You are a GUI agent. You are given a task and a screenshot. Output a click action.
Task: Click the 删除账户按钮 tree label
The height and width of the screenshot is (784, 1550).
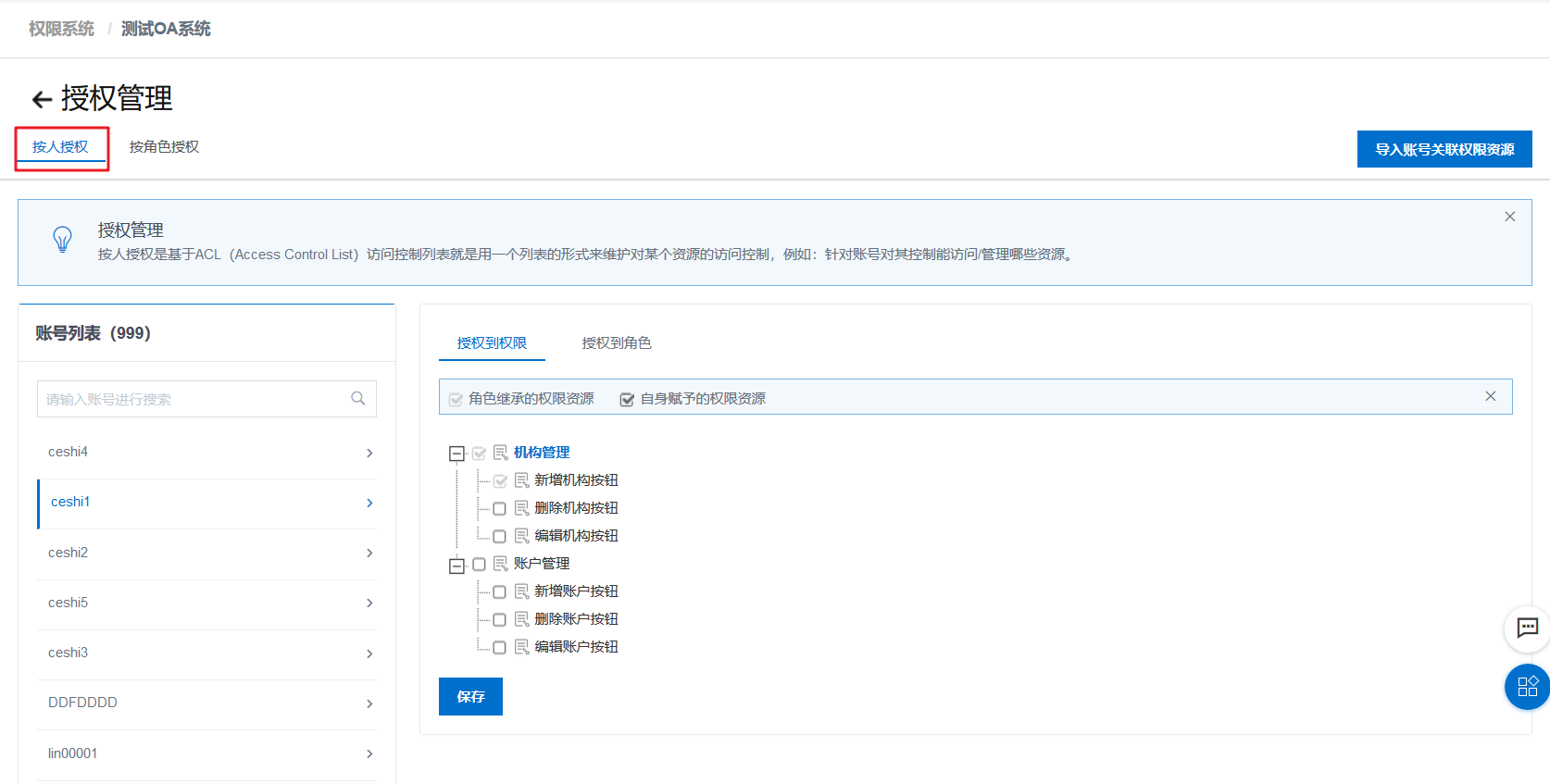coord(576,619)
